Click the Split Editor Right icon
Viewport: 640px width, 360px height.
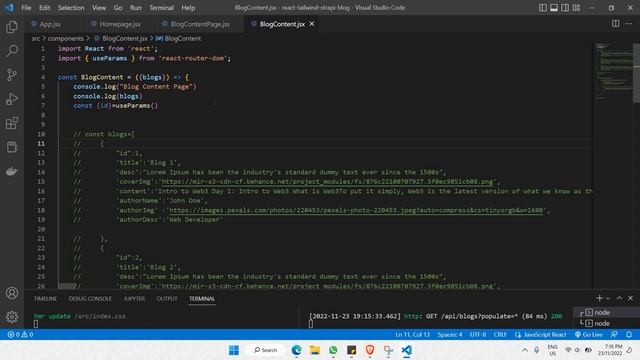click(x=616, y=24)
